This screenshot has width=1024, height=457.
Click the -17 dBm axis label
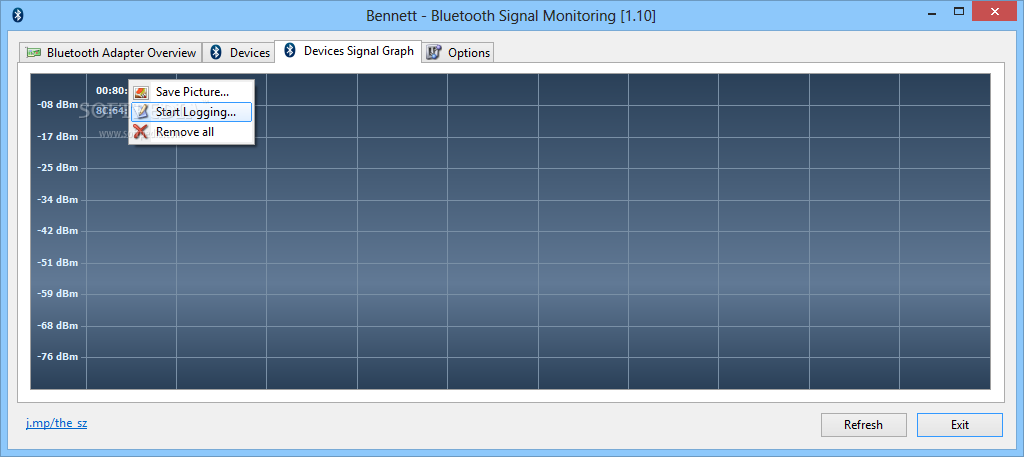pos(57,136)
